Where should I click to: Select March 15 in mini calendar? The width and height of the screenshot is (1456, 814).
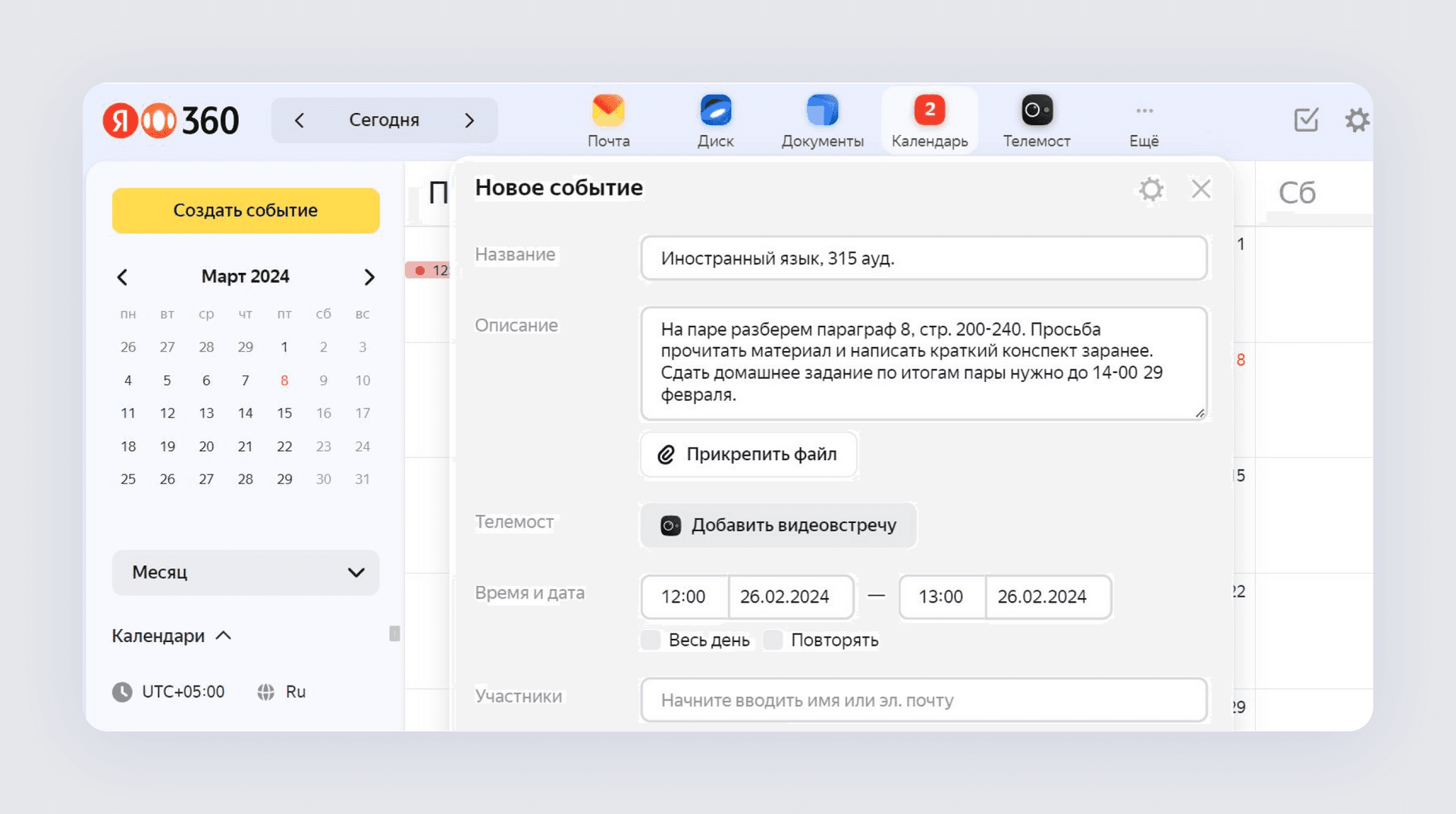(x=284, y=413)
